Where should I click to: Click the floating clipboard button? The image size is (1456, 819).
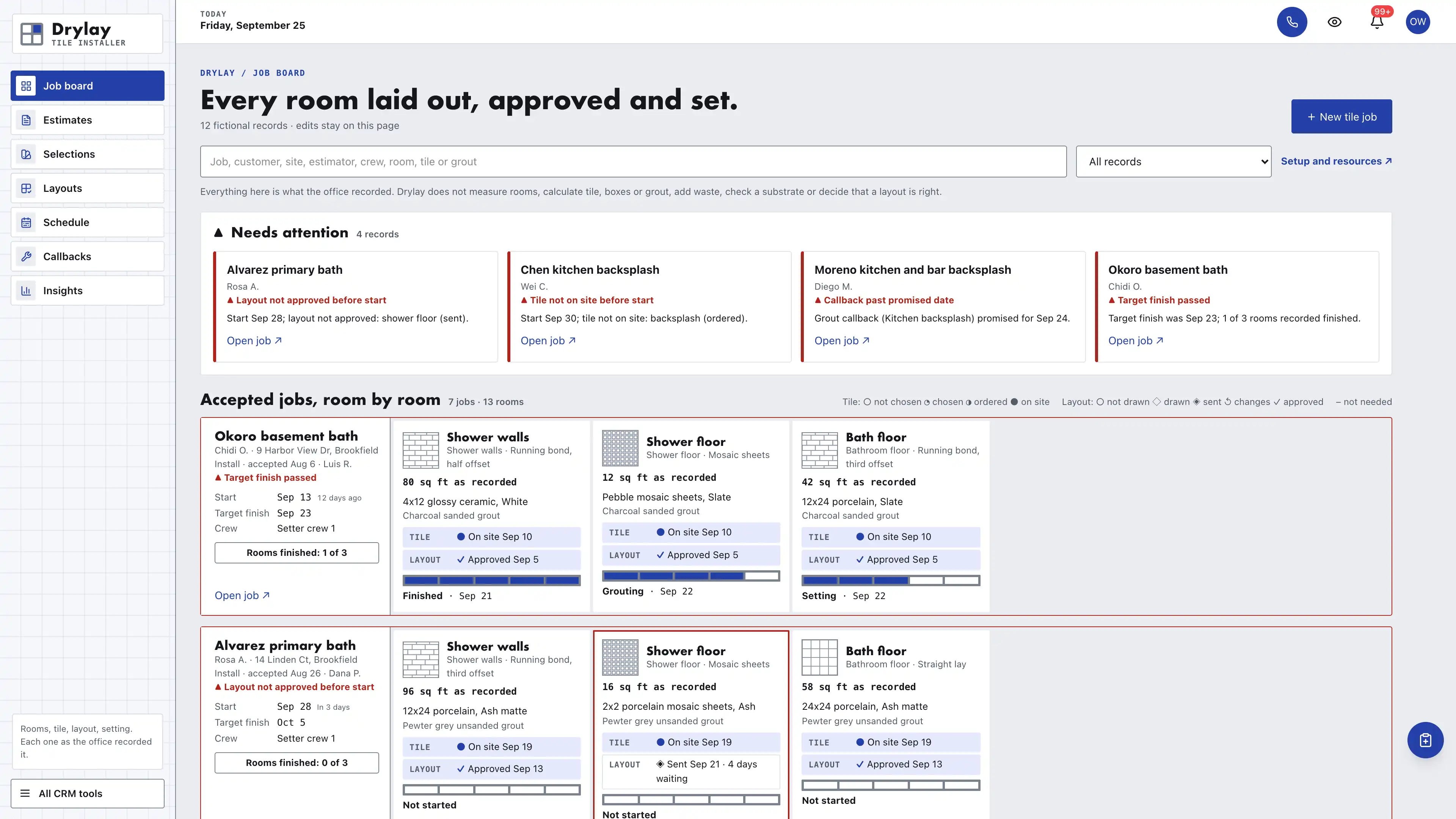coord(1425,740)
